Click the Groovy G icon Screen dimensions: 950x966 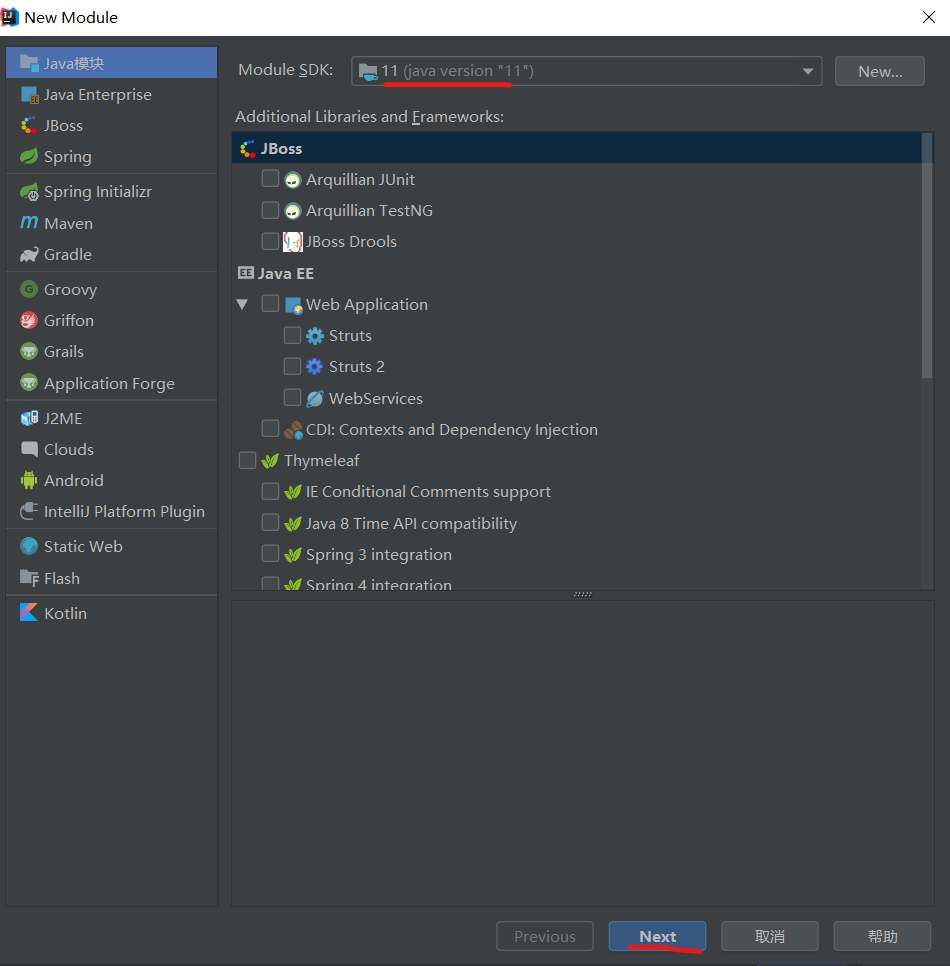pos(29,289)
